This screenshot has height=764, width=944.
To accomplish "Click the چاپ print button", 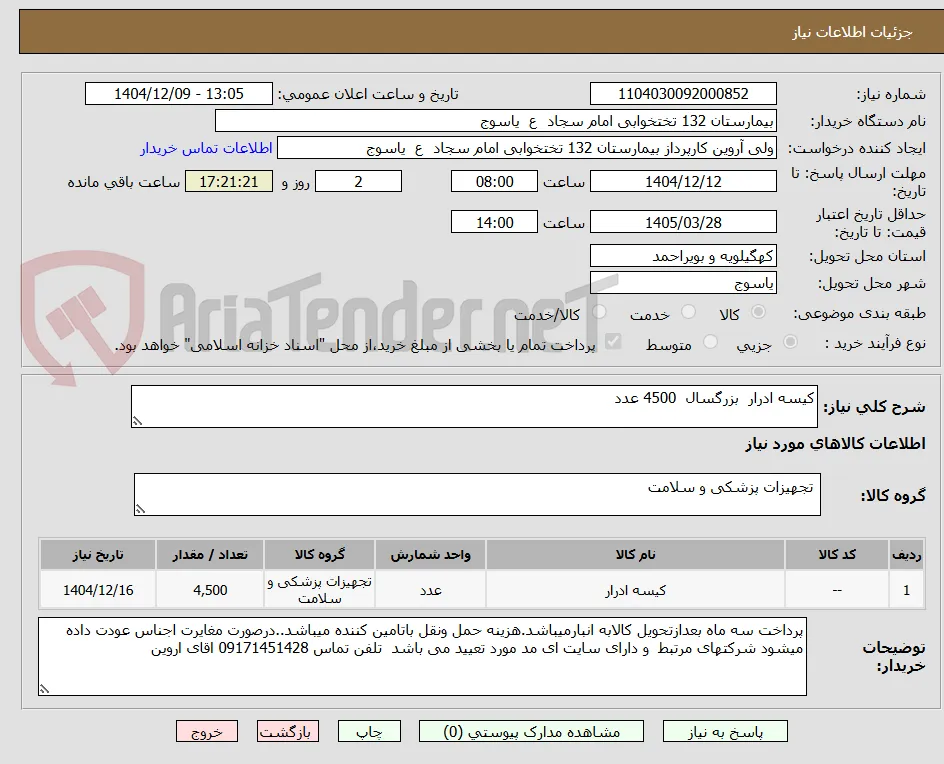I will [x=369, y=731].
